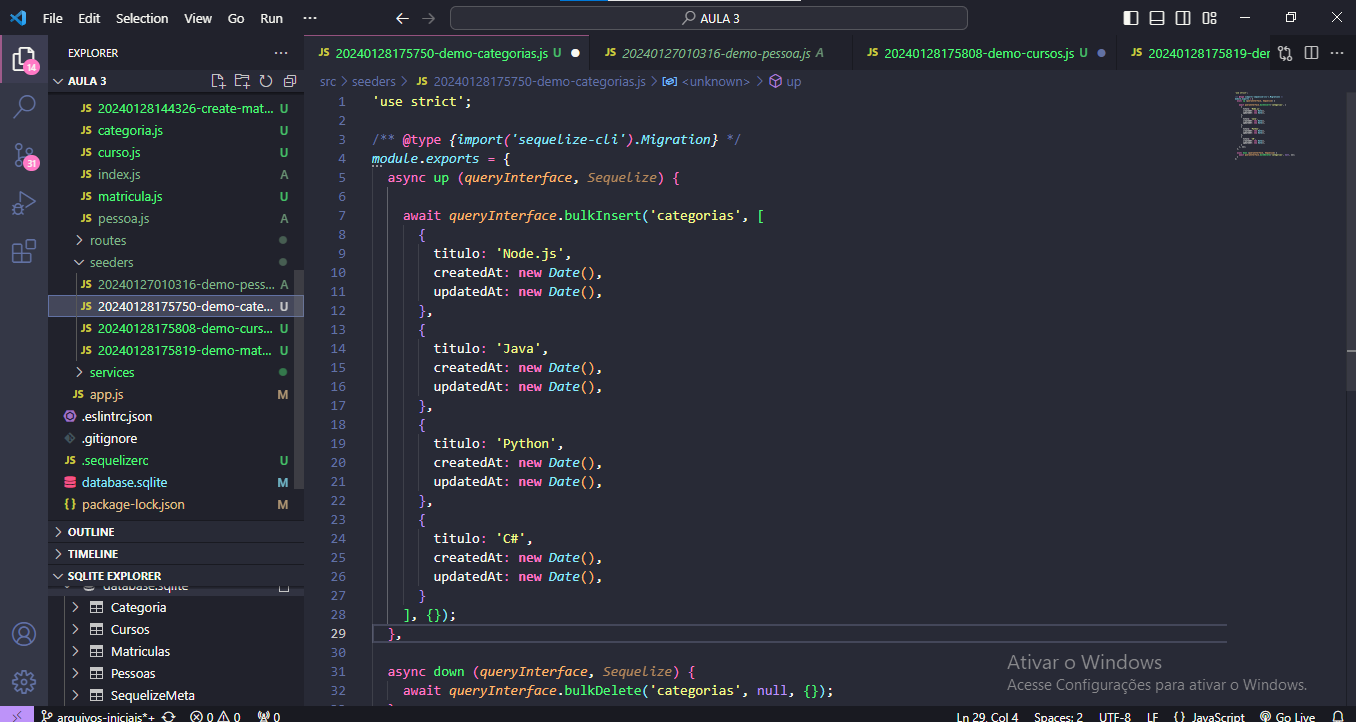
Task: Toggle primary side bar visibility
Action: [1131, 18]
